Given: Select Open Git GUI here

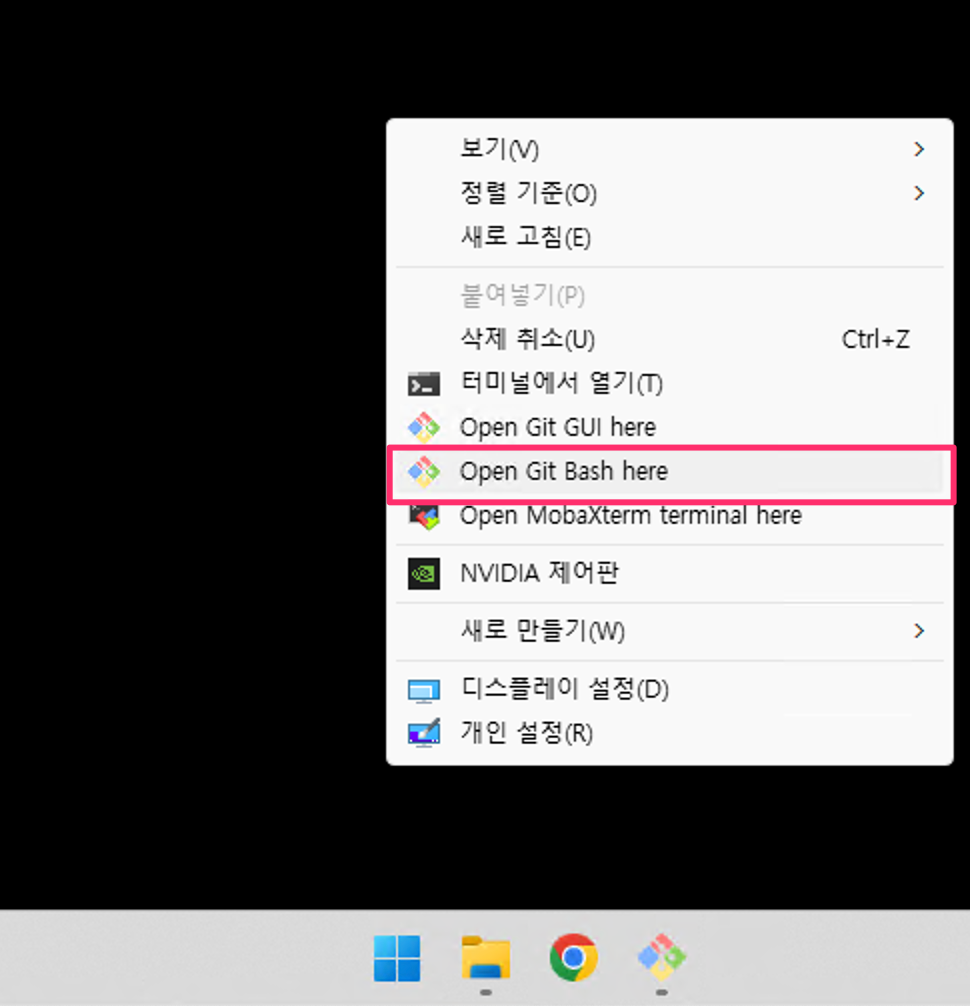Looking at the screenshot, I should point(670,427).
